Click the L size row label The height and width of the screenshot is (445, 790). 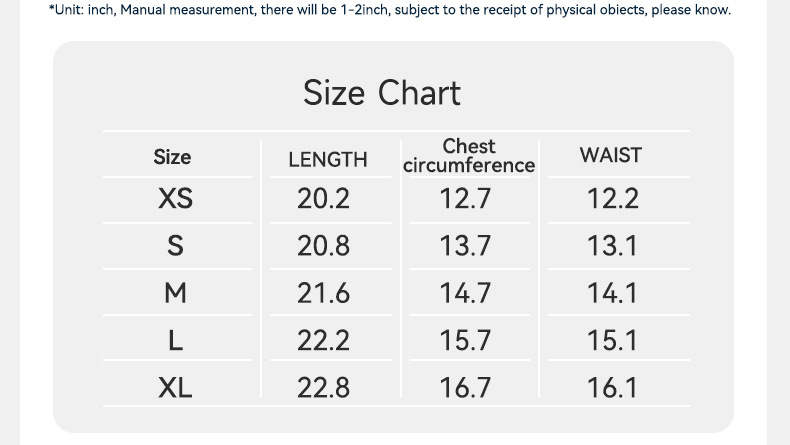(x=175, y=340)
